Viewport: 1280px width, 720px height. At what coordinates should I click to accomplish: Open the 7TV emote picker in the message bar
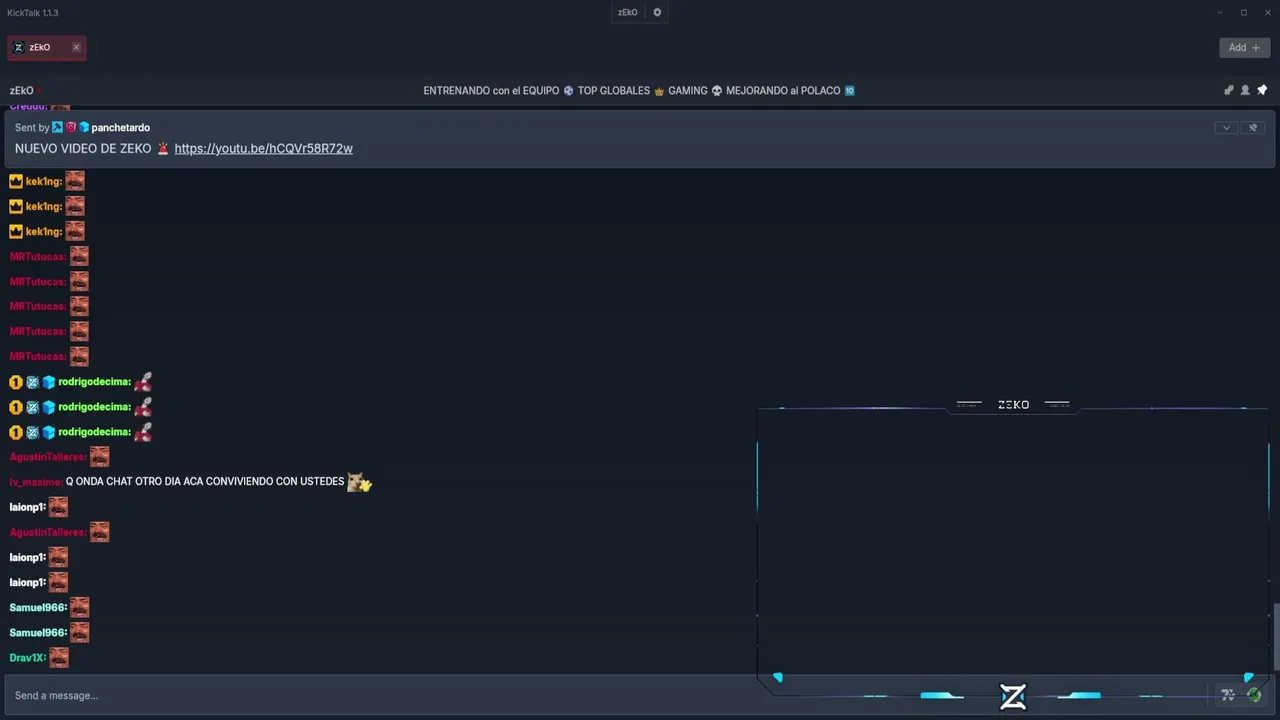point(1228,695)
